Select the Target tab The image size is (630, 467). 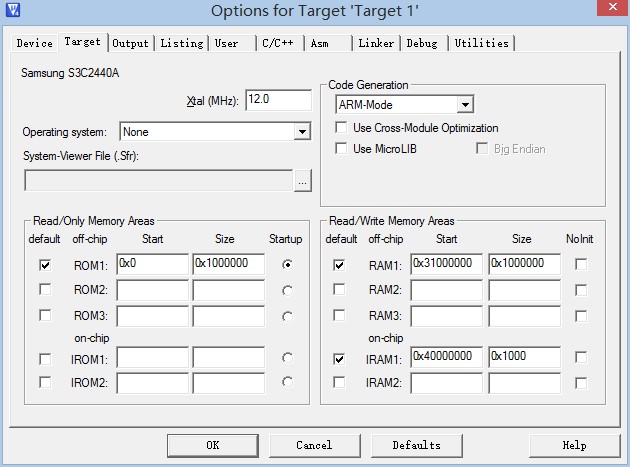[83, 42]
